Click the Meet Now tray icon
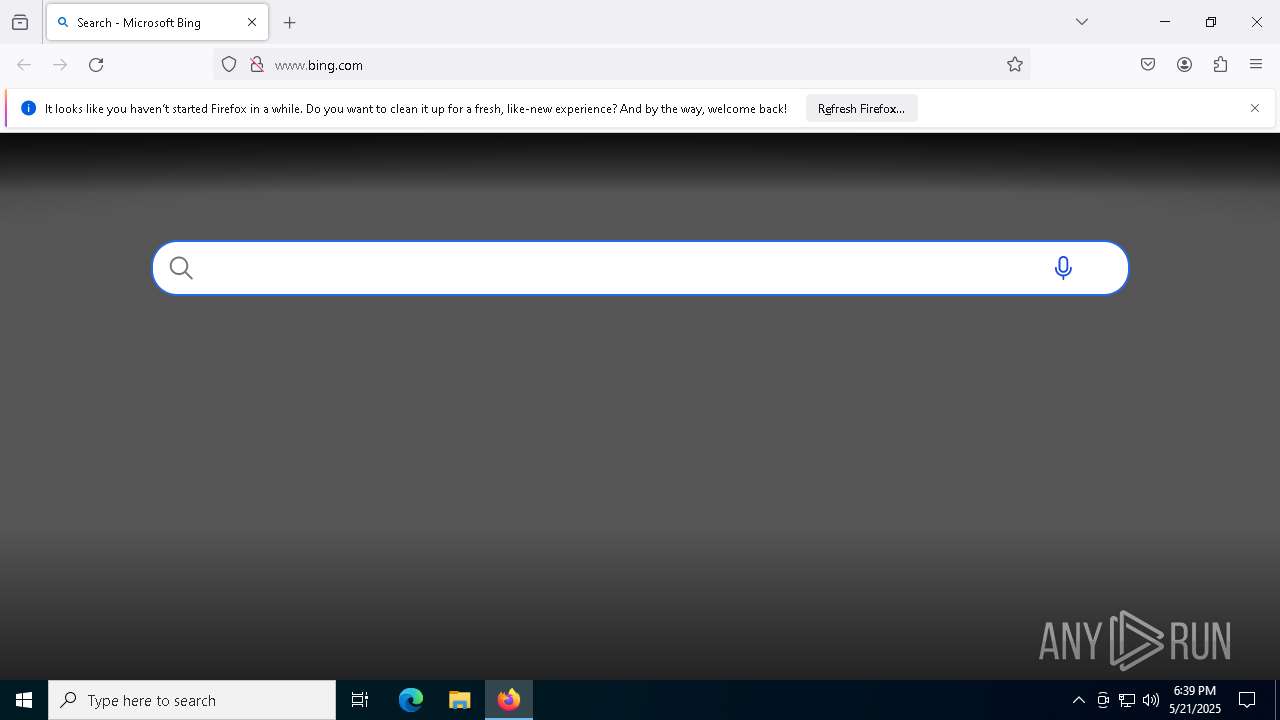The width and height of the screenshot is (1280, 720). (x=1103, y=700)
